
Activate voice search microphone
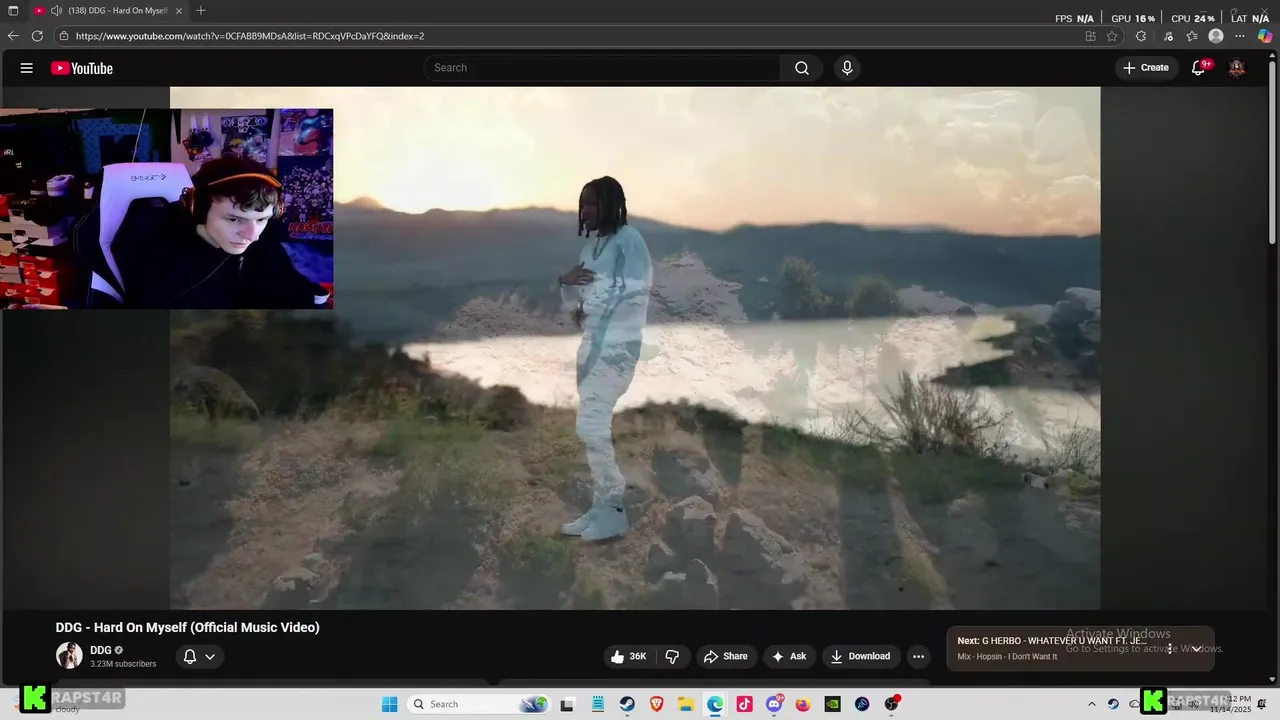847,68
